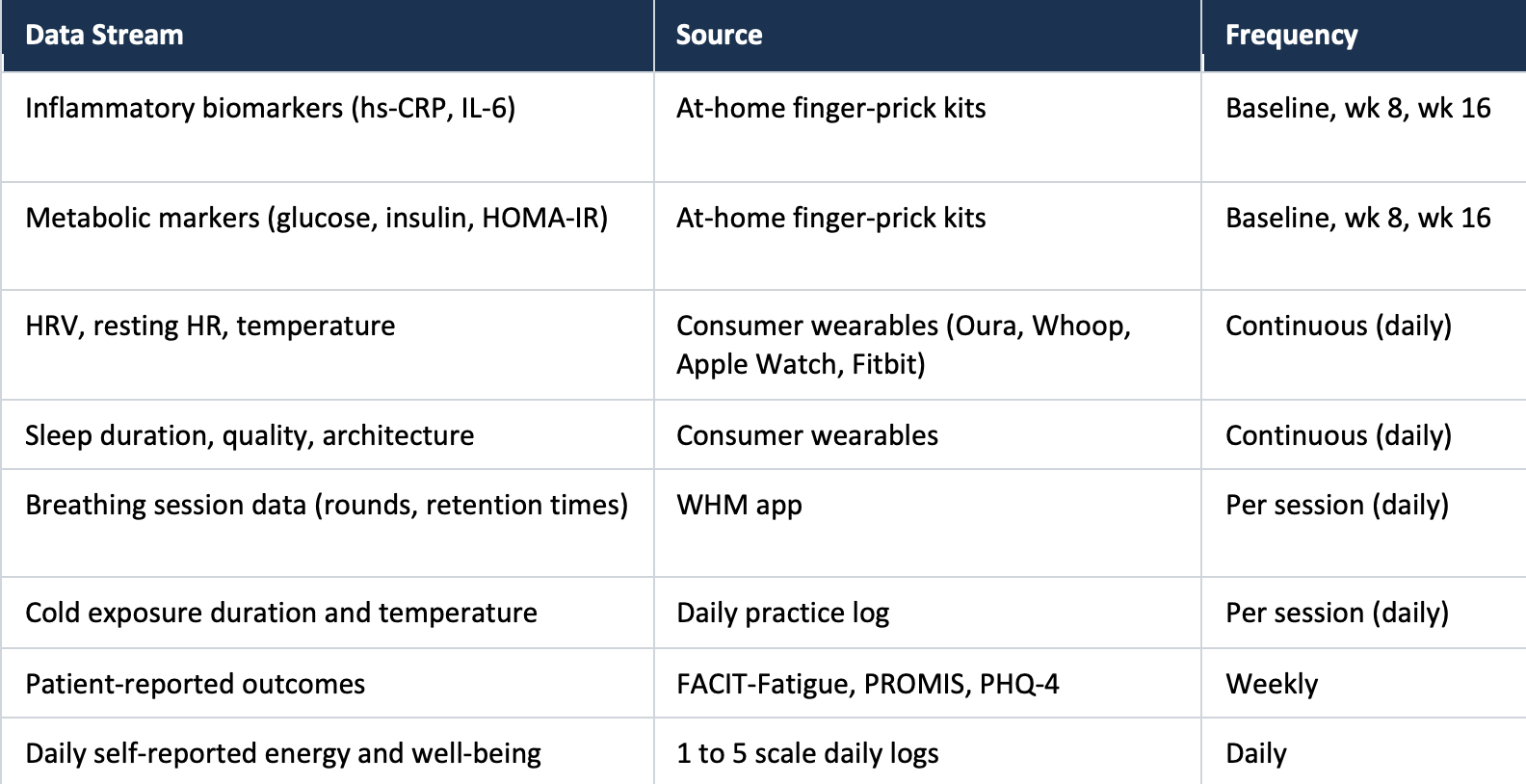Click the 1 to 5 scale daily logs cell

(807, 753)
